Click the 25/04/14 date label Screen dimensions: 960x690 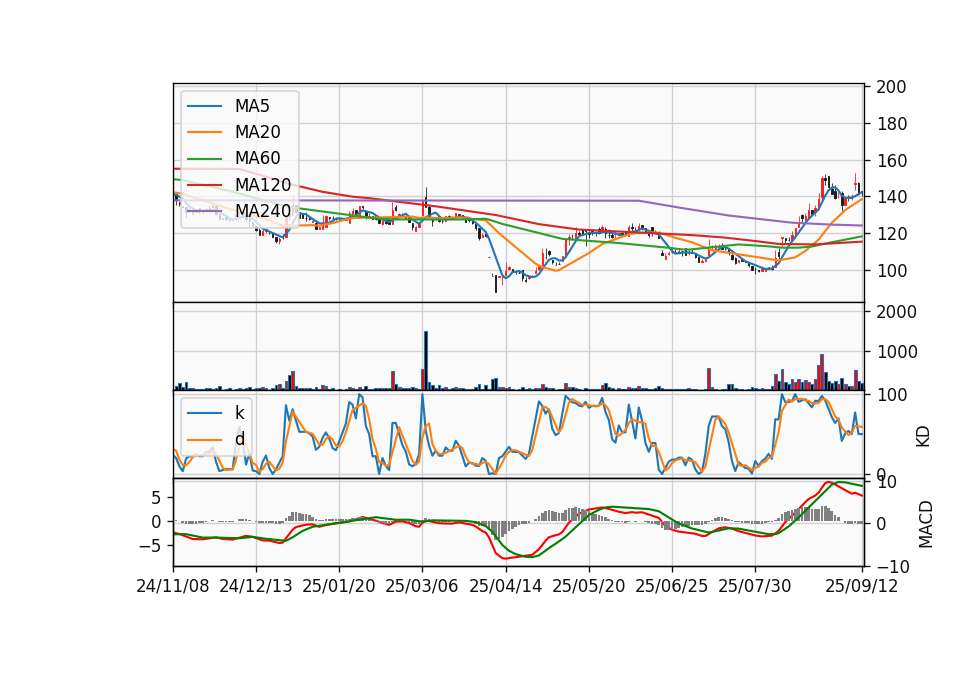point(506,586)
